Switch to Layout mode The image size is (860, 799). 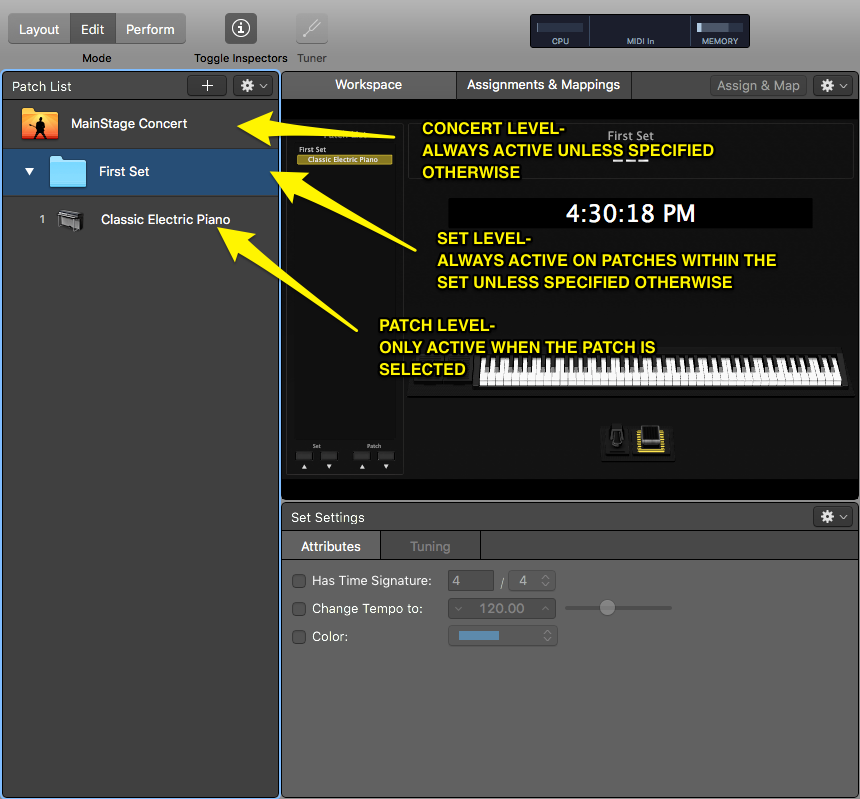(x=39, y=29)
